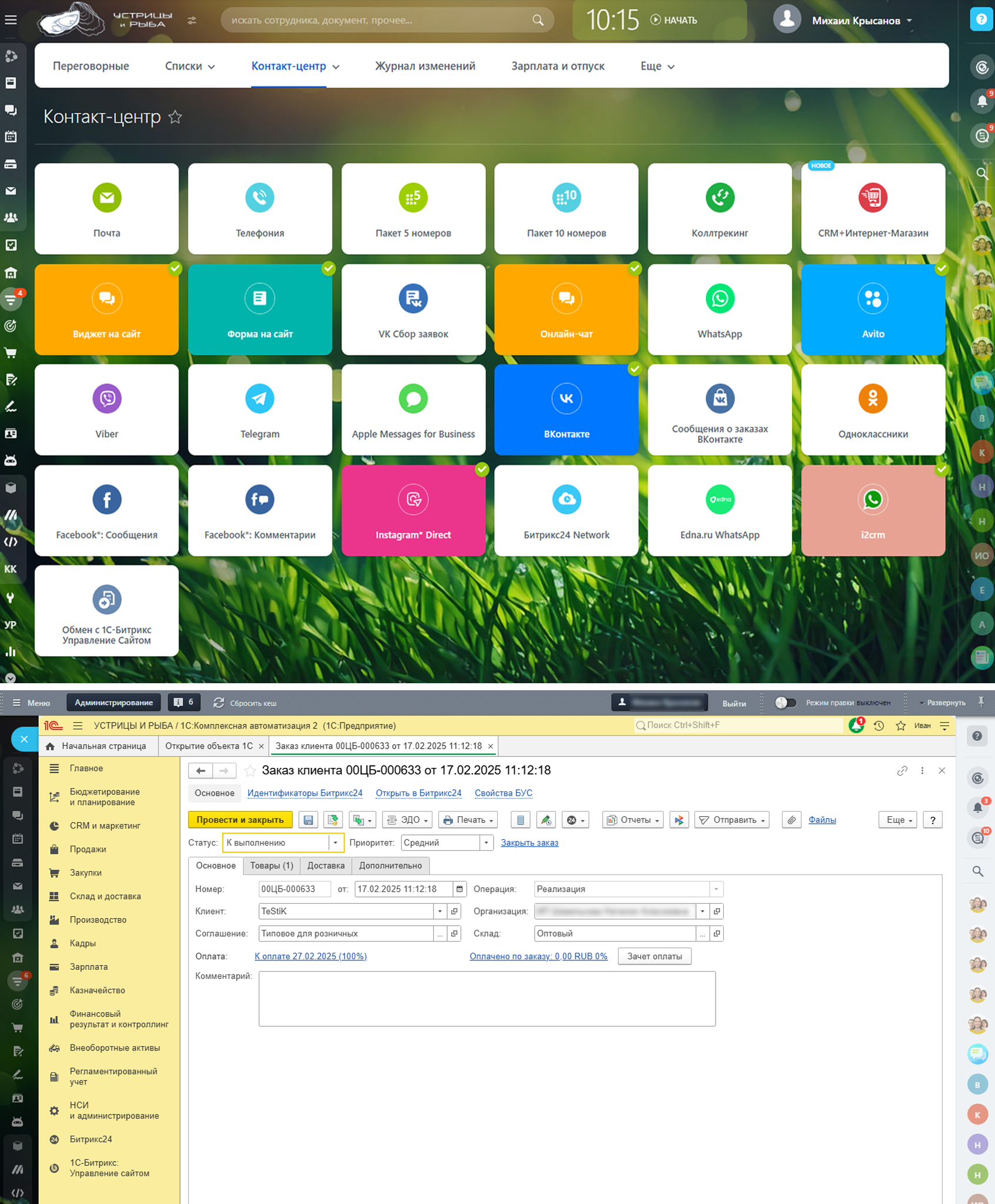
Task: Click НАЧАТЬ to start the workday timer
Action: tap(674, 20)
